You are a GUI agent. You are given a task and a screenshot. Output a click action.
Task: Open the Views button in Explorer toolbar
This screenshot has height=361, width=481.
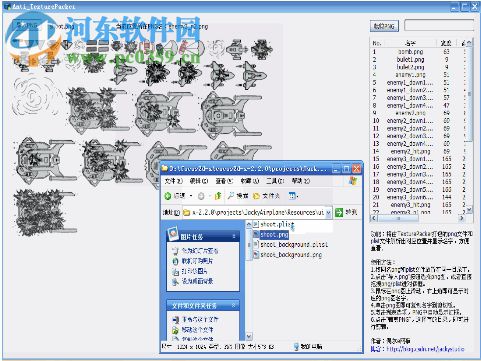293,196
